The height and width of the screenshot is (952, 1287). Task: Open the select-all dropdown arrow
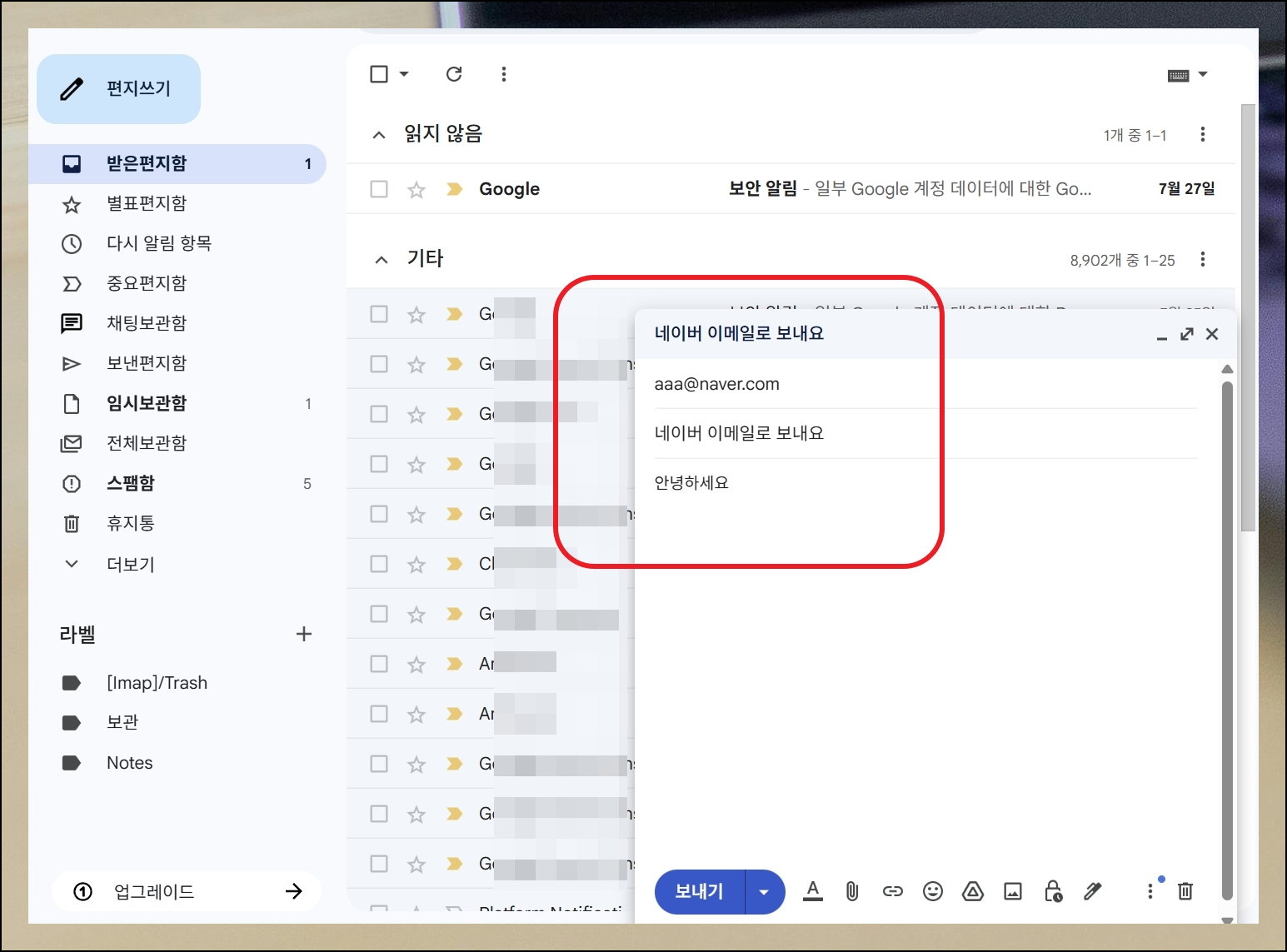pyautogui.click(x=404, y=74)
